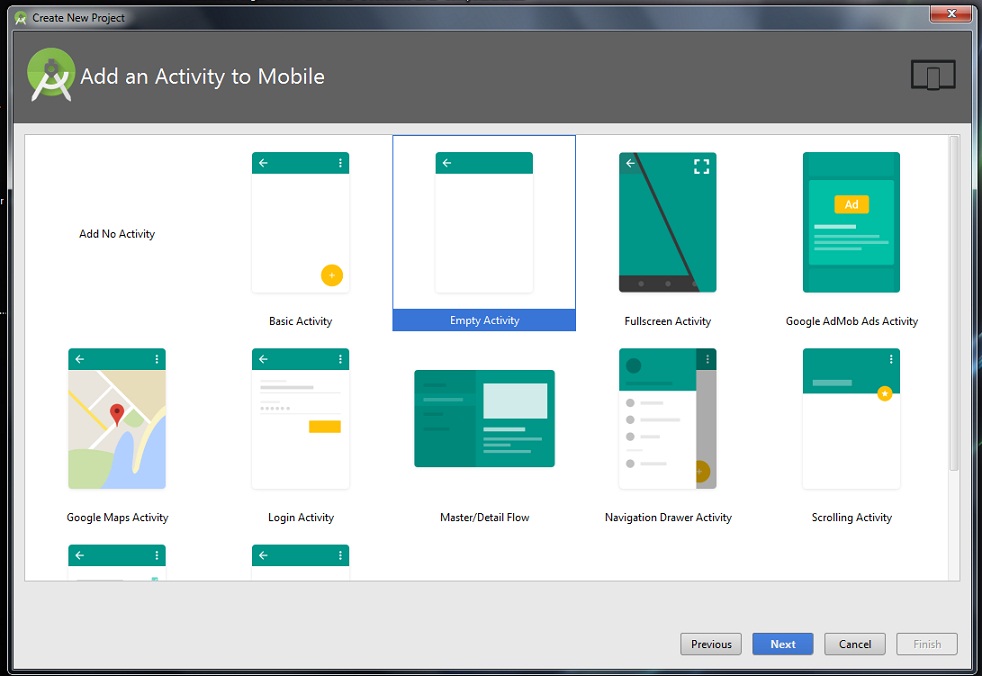Click the Login Activity label

click(301, 517)
